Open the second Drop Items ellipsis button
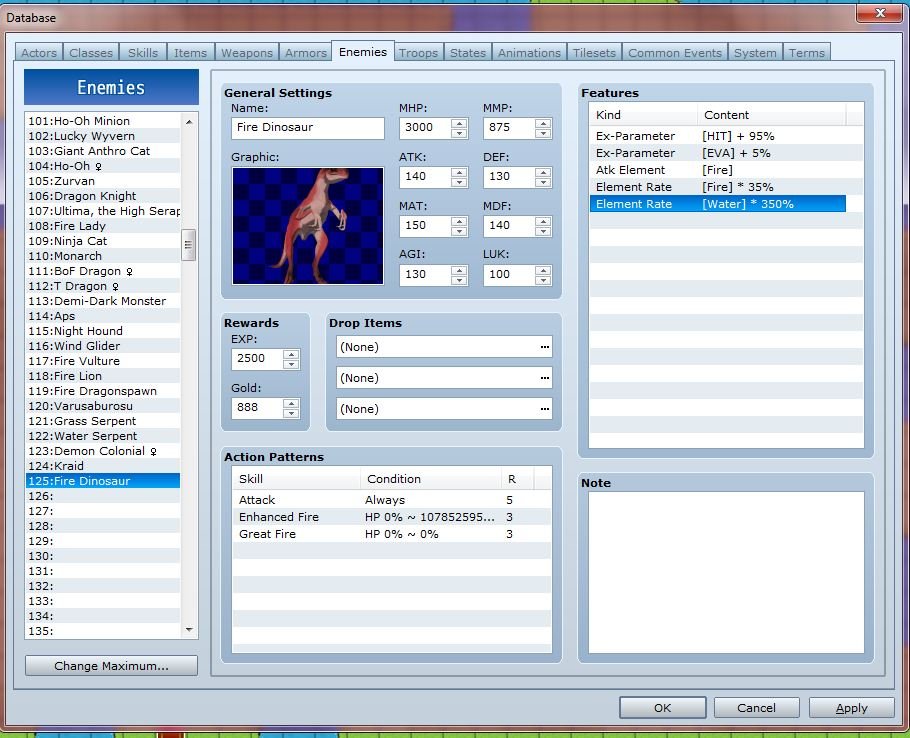 coord(544,378)
